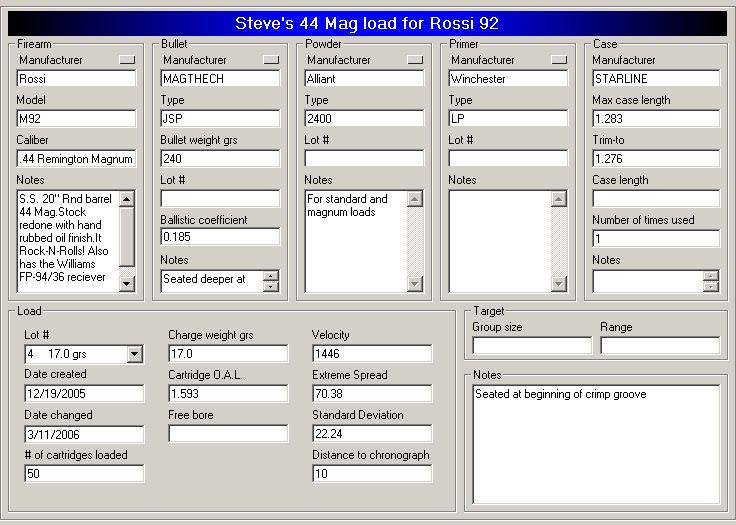Click empty Free bore field
This screenshot has width=736, height=525.
tap(228, 433)
